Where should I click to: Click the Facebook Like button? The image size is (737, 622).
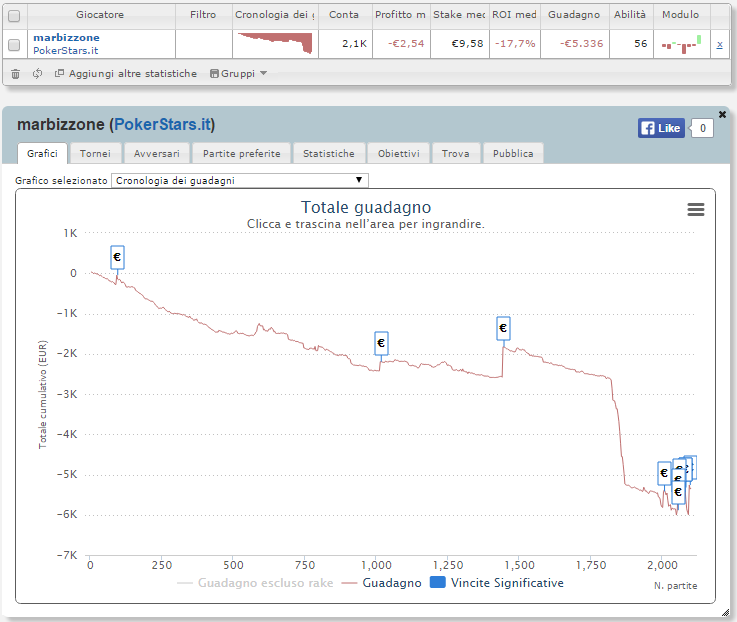[661, 128]
